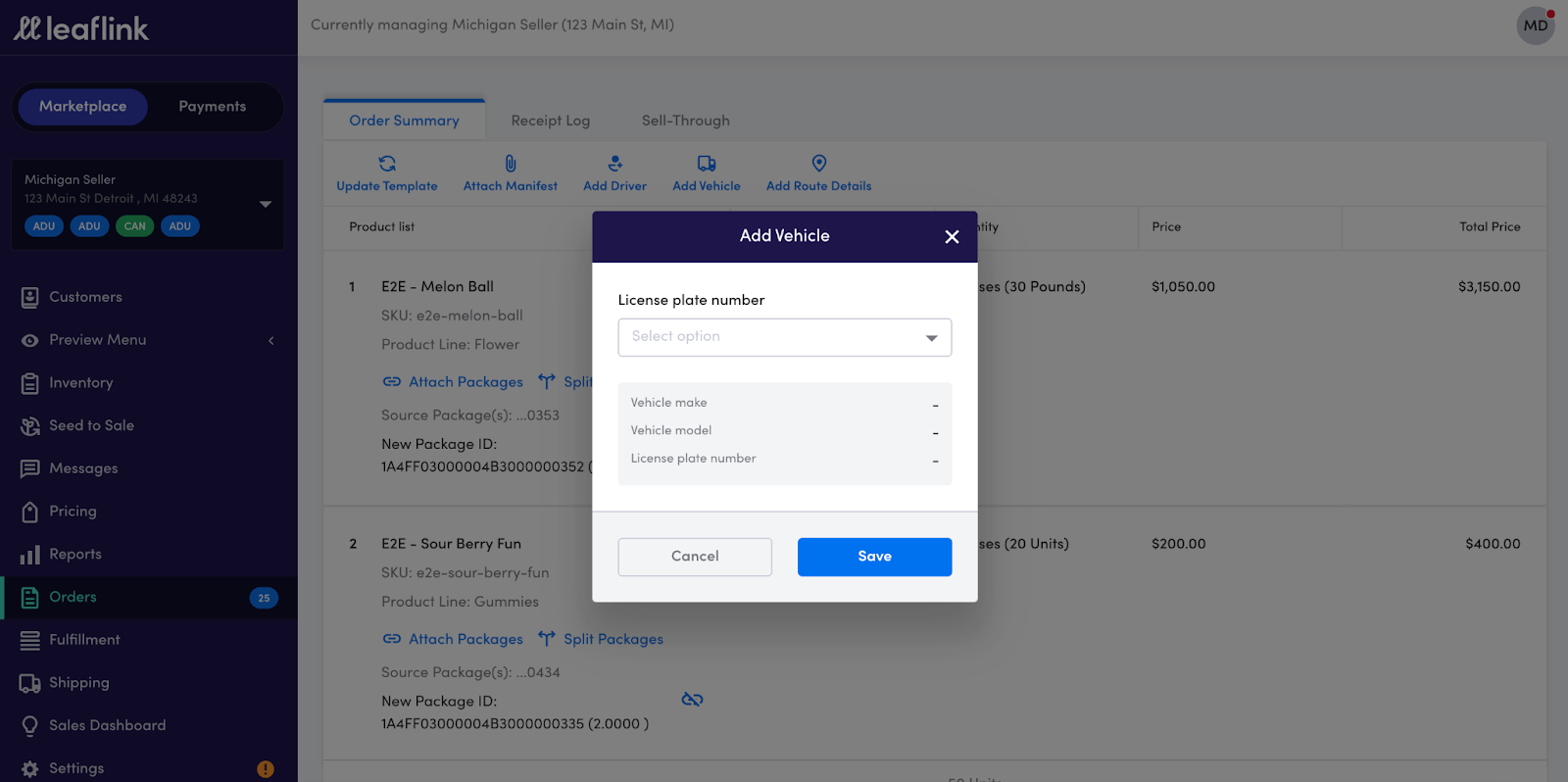Click the Update Template label

pos(387,186)
